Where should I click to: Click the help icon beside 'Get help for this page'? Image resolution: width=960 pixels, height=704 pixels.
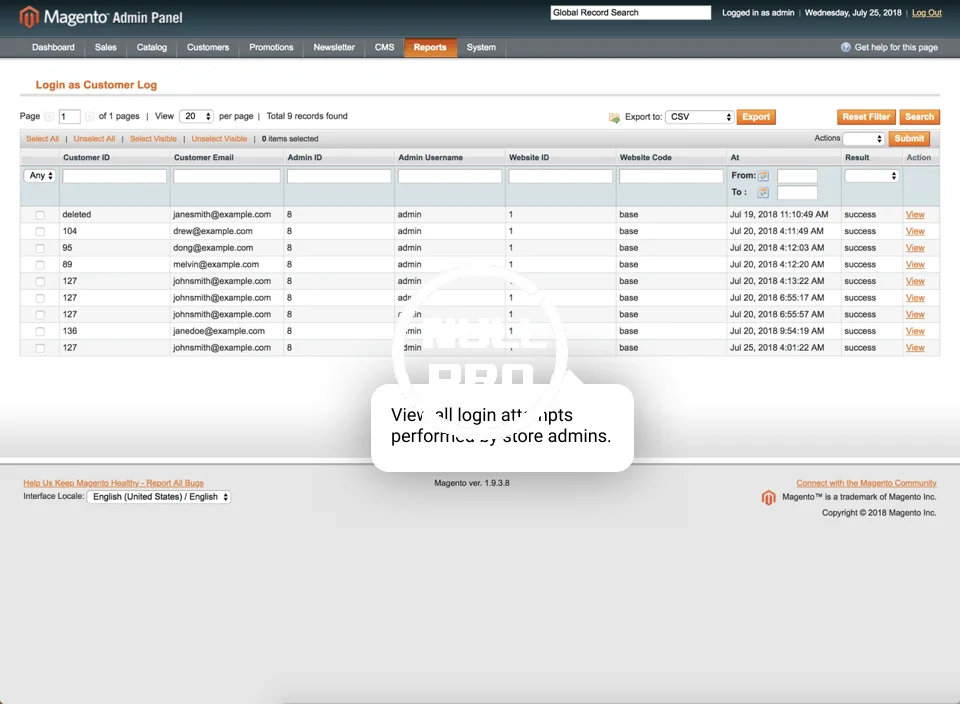[846, 47]
